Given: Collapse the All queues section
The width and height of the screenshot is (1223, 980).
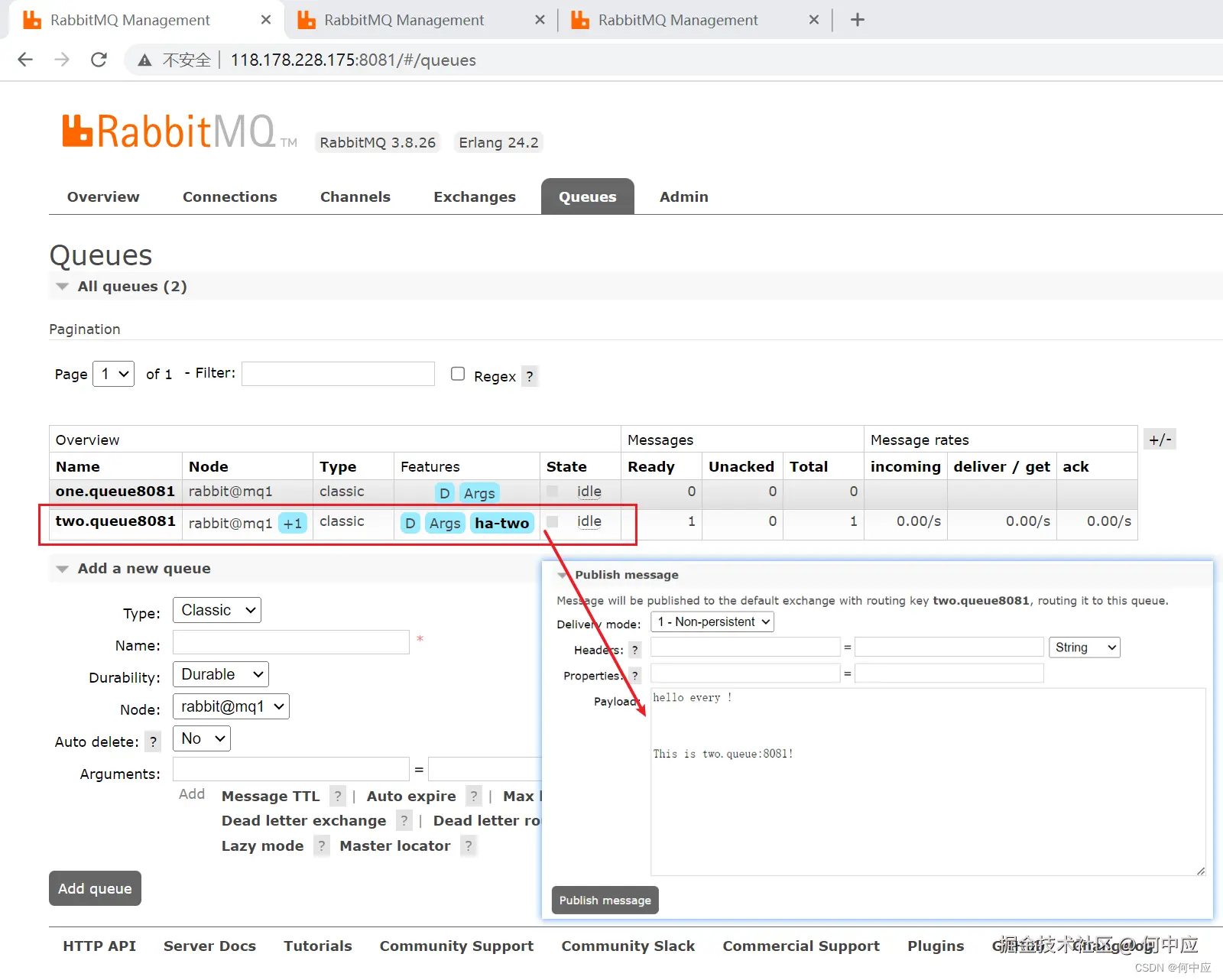Looking at the screenshot, I should tap(63, 287).
